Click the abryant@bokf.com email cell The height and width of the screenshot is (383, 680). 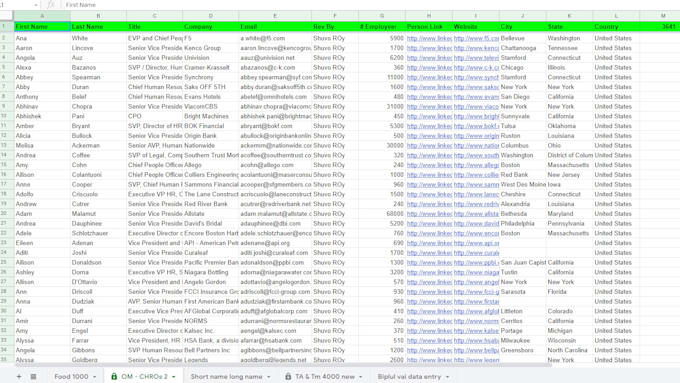tap(275, 126)
